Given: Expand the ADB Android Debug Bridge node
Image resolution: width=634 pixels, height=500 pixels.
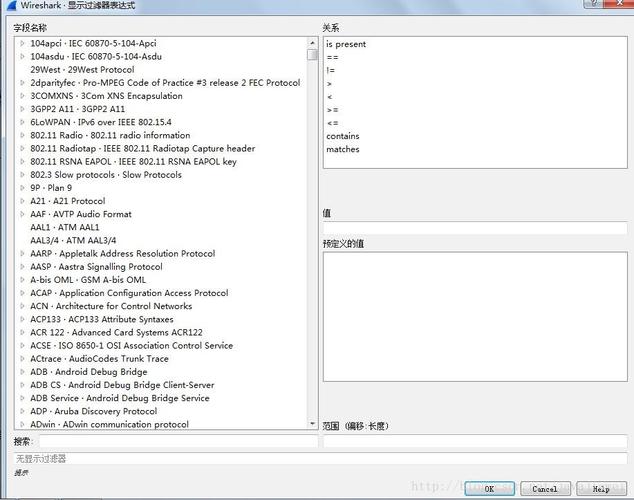Looking at the screenshot, I should point(22,371).
